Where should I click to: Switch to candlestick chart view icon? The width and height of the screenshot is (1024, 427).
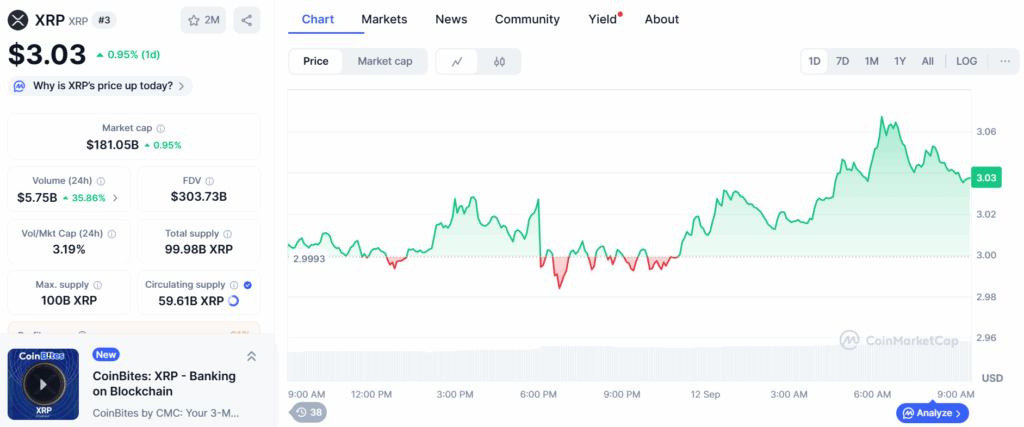pos(499,61)
